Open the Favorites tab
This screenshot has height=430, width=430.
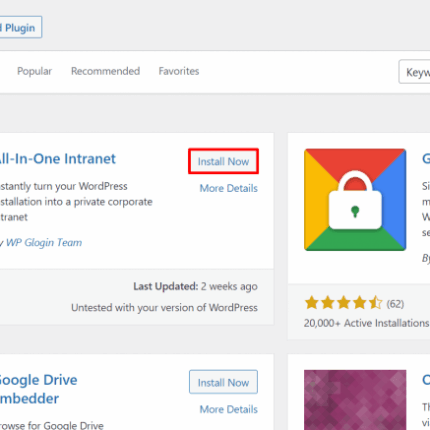(x=179, y=71)
